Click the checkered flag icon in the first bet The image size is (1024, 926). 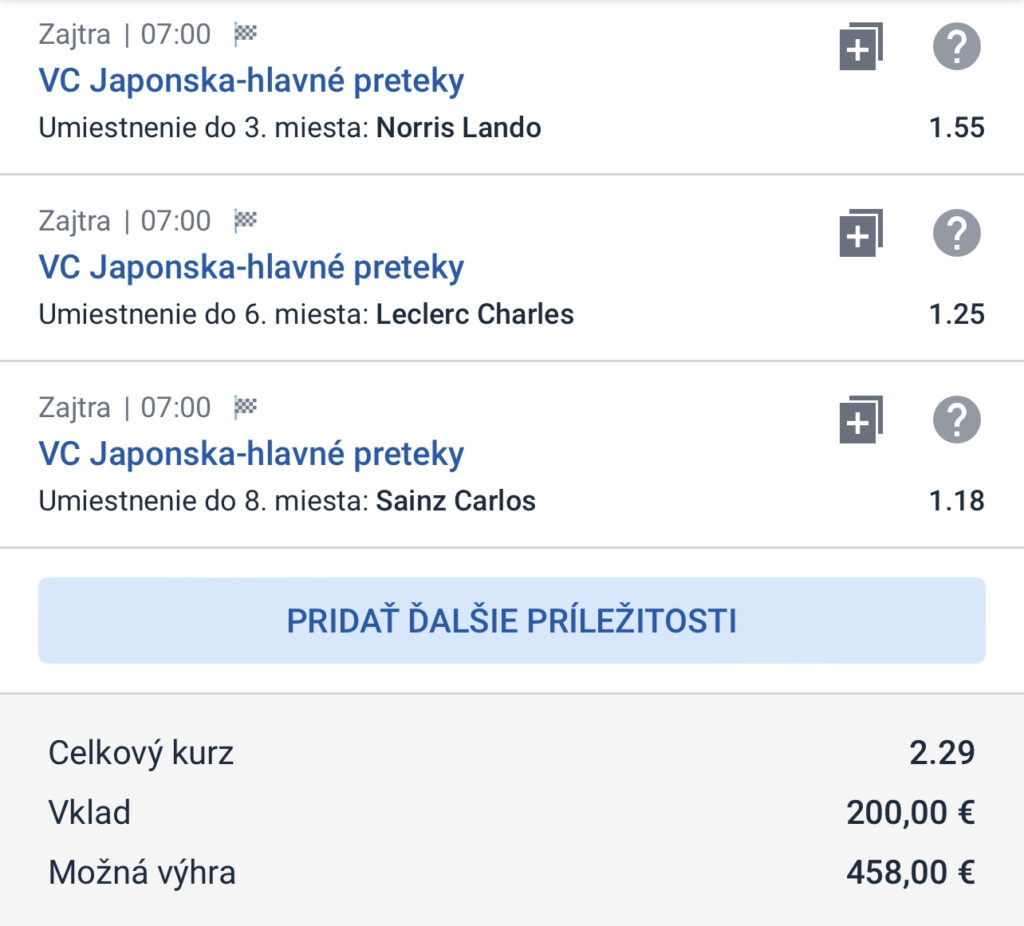click(246, 34)
